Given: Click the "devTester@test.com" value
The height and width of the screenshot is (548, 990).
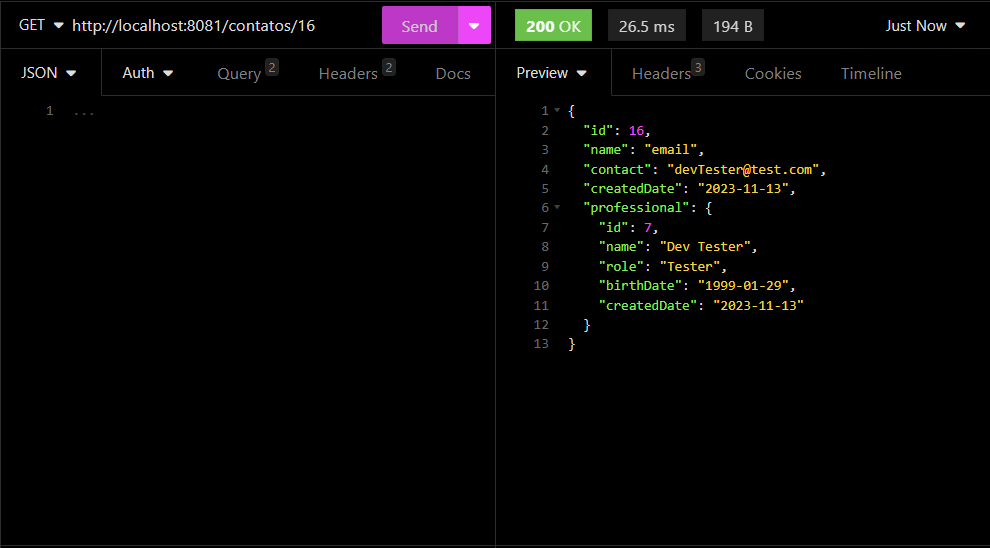Looking at the screenshot, I should (742, 169).
